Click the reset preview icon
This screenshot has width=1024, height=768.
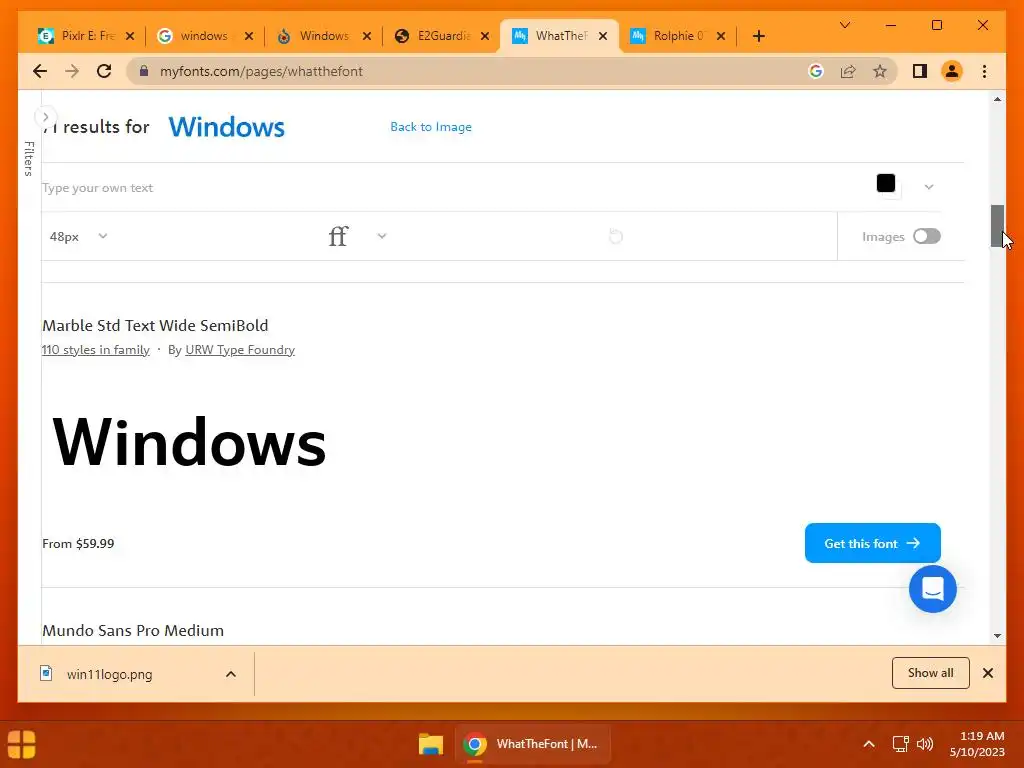[615, 236]
